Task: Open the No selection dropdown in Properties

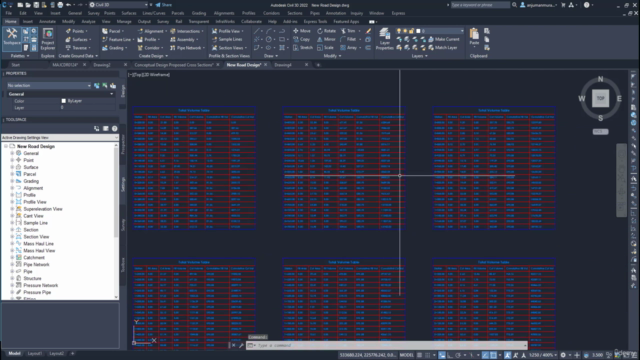Action: coord(49,86)
